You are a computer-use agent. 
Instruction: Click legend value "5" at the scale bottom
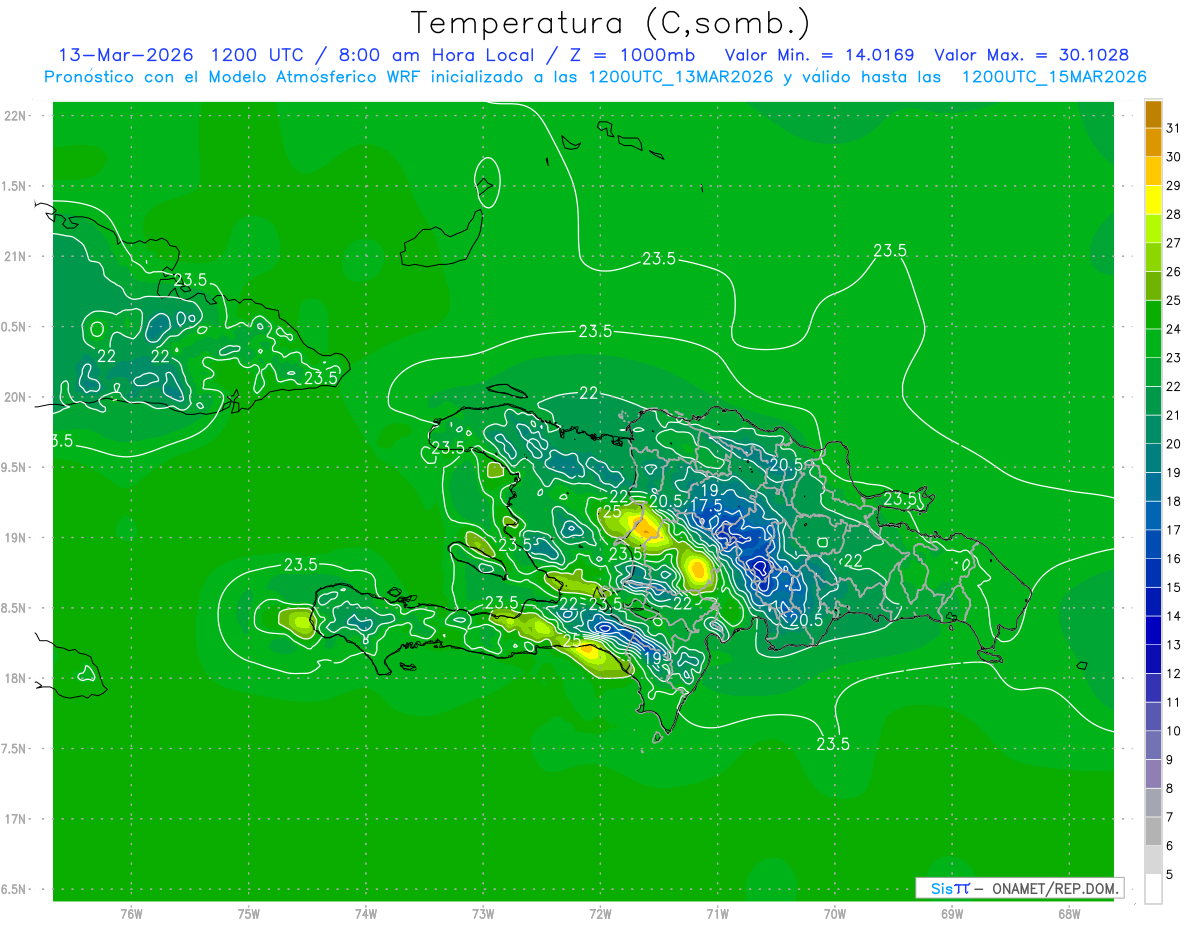(x=1170, y=875)
